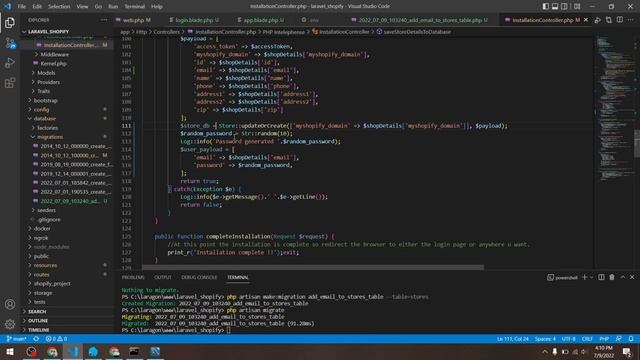Toggle the secondary side bar layout icon

(x=564, y=6)
